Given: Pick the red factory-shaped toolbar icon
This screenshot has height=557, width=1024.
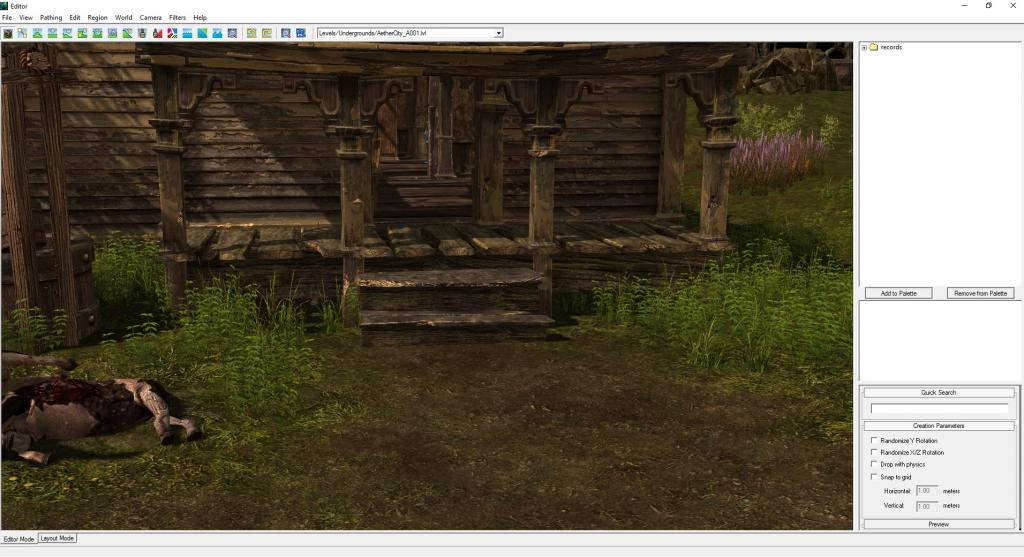Looking at the screenshot, I should [157, 33].
